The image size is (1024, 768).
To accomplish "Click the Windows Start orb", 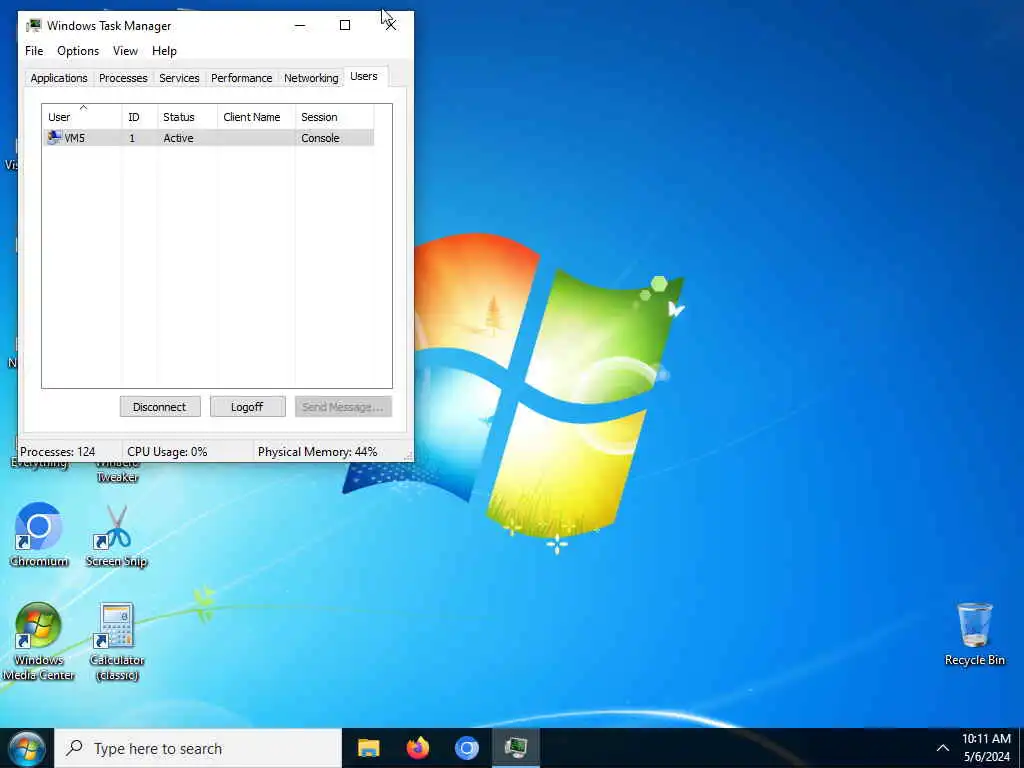I will click(x=26, y=748).
